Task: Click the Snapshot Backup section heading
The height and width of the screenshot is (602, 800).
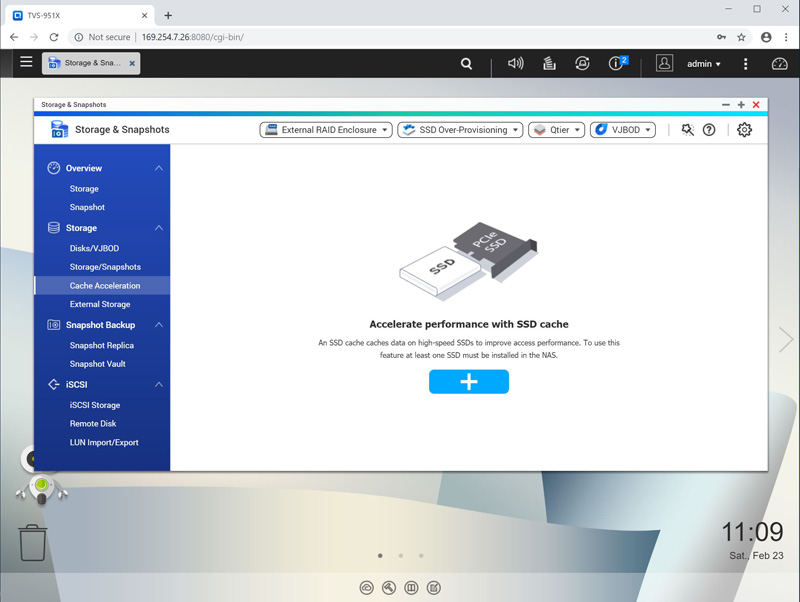Action: click(x=101, y=325)
